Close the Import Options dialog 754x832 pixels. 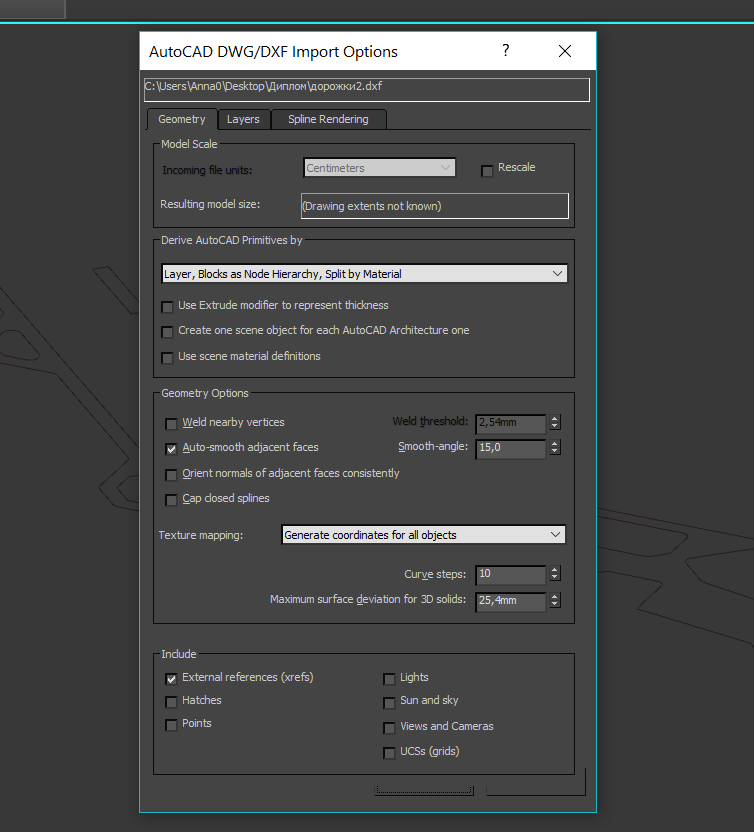click(565, 51)
